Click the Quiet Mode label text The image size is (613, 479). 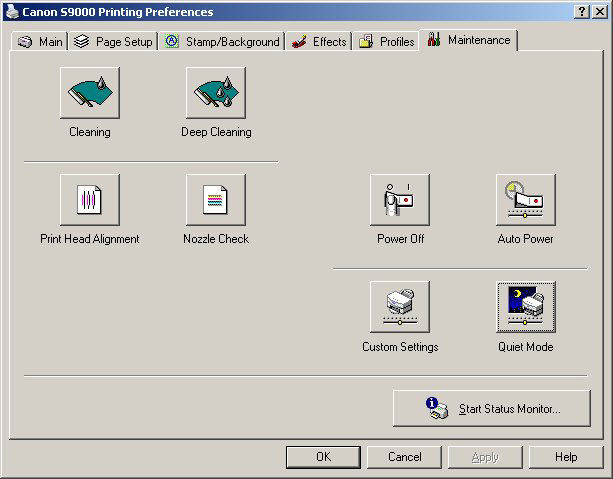526,347
